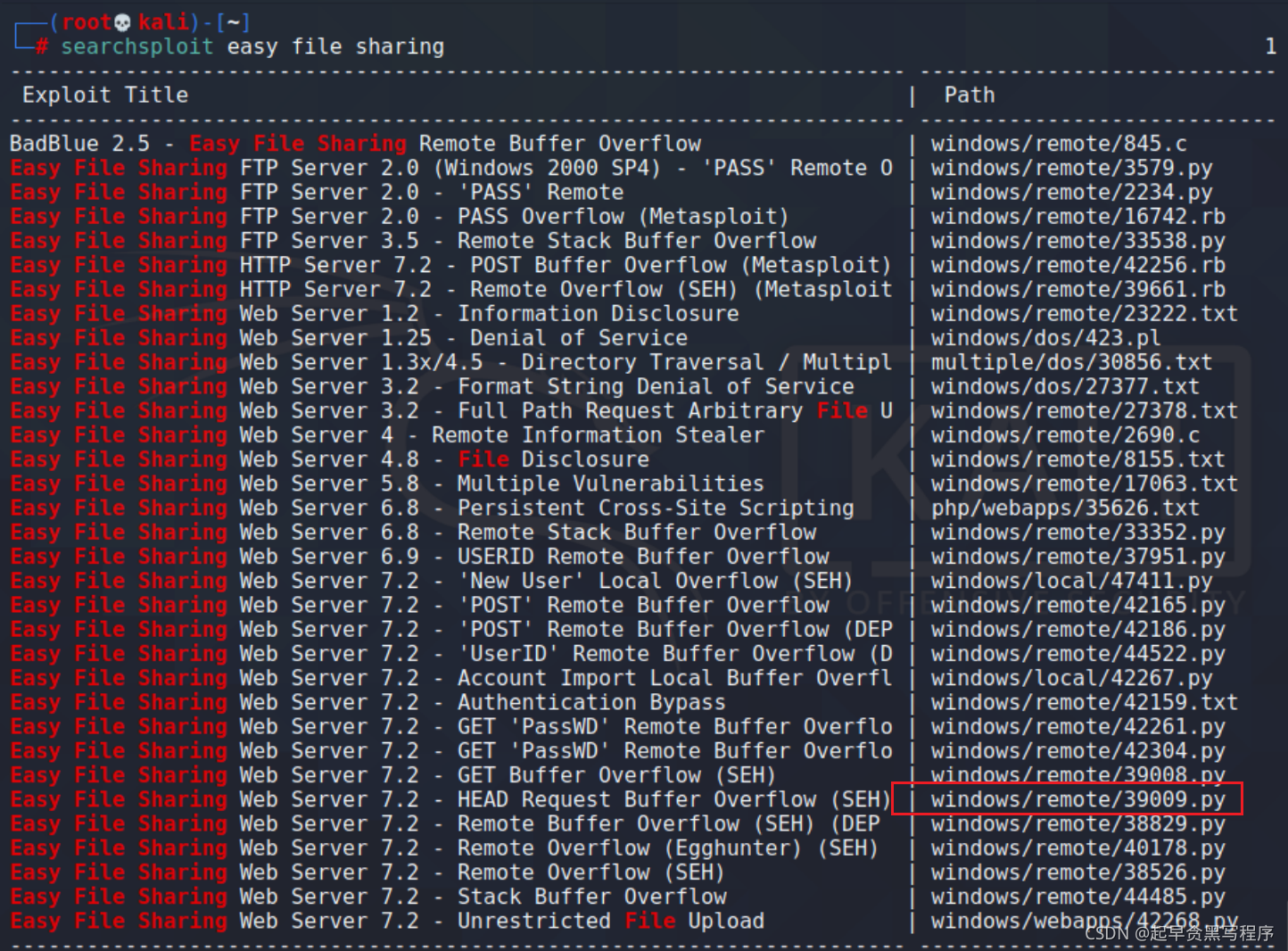Click Web Server 7.2 Stack Buffer Overflow title
This screenshot has height=951, width=1288.
pos(368,897)
